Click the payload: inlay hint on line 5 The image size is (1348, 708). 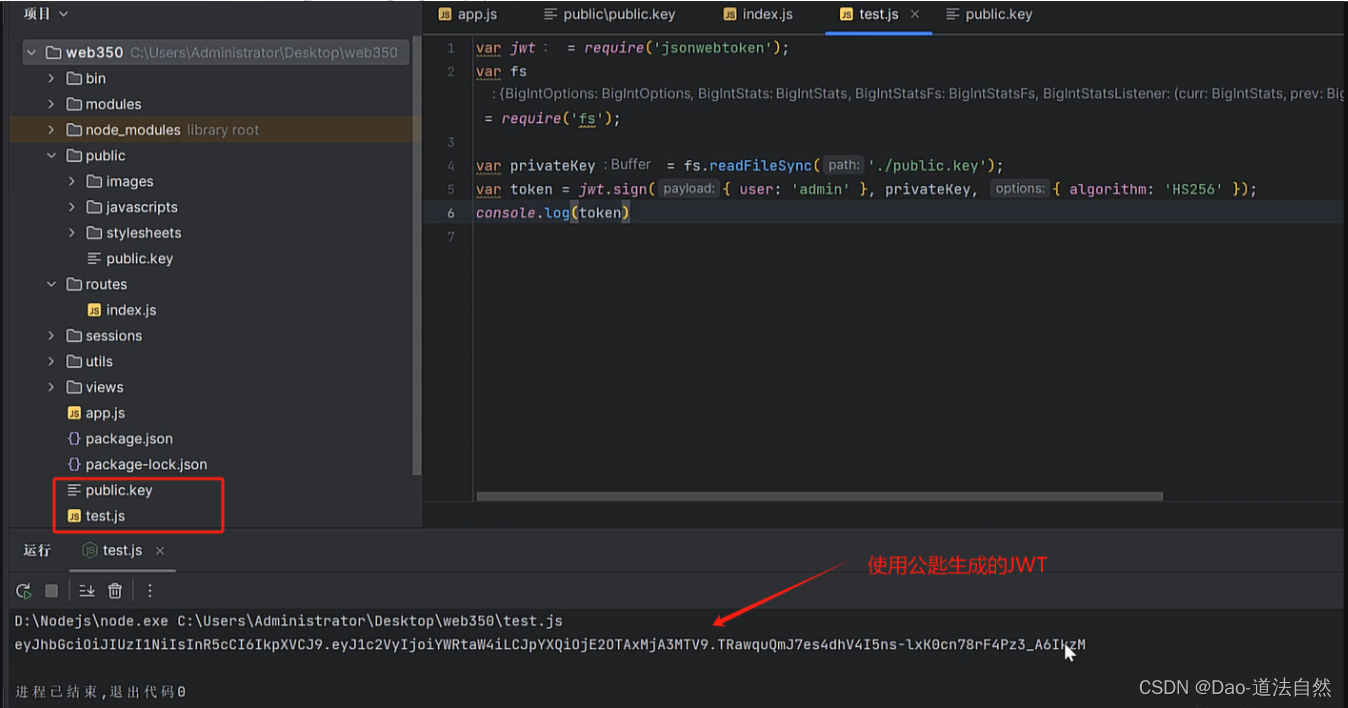coord(689,189)
